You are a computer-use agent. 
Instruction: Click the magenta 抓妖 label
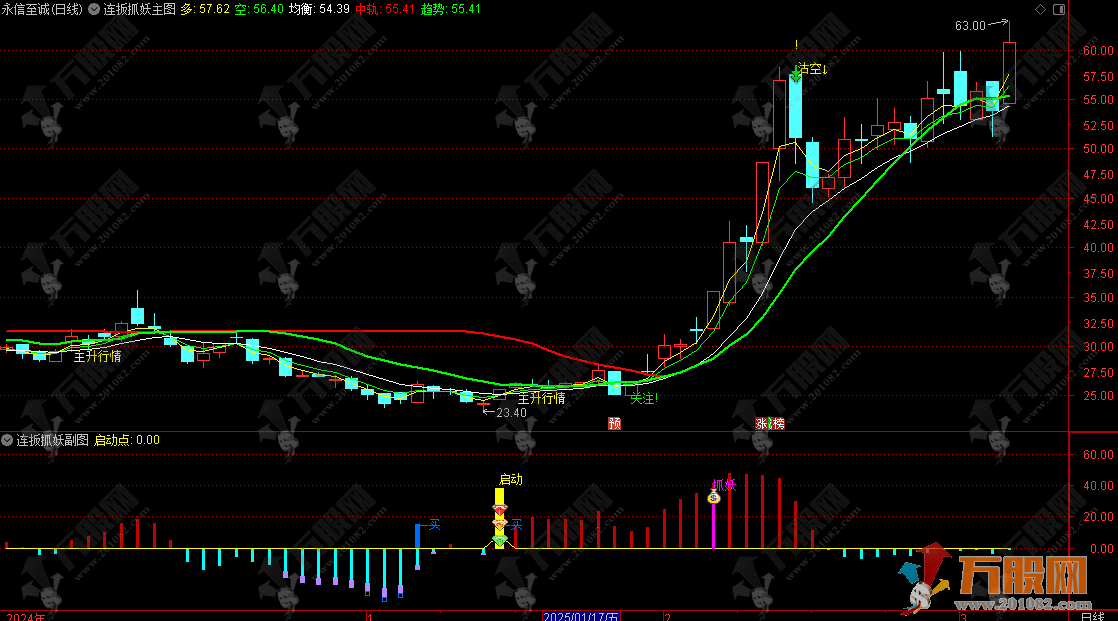(x=724, y=485)
